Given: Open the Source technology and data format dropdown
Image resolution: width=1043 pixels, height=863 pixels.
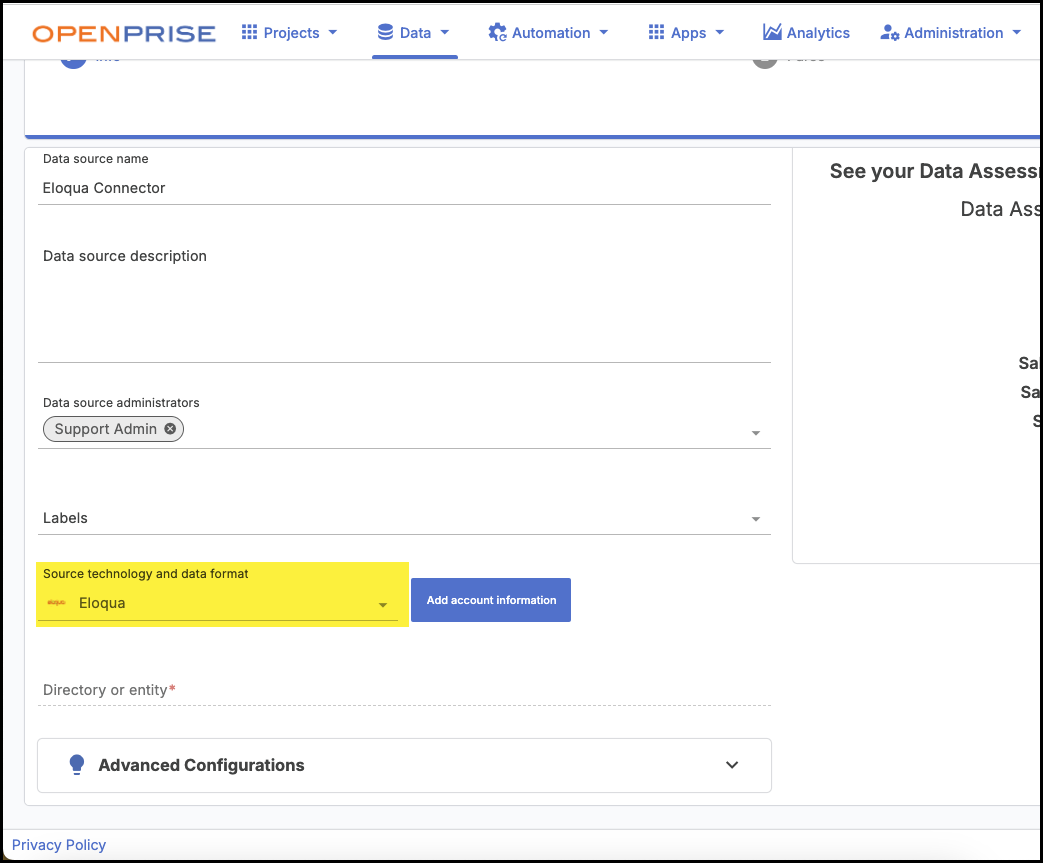Looking at the screenshot, I should [x=218, y=603].
